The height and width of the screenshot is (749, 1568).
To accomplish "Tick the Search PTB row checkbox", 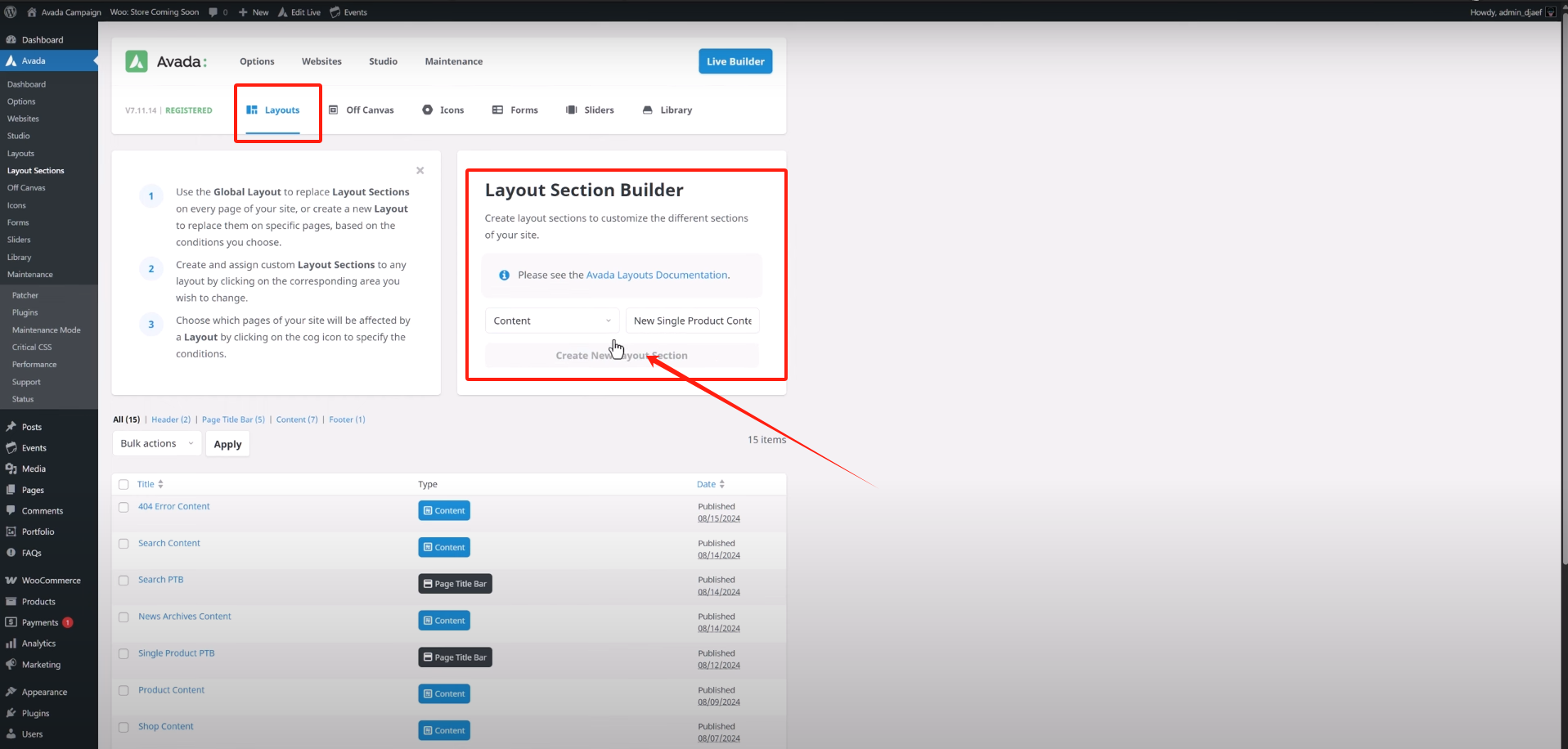I will click(x=124, y=581).
